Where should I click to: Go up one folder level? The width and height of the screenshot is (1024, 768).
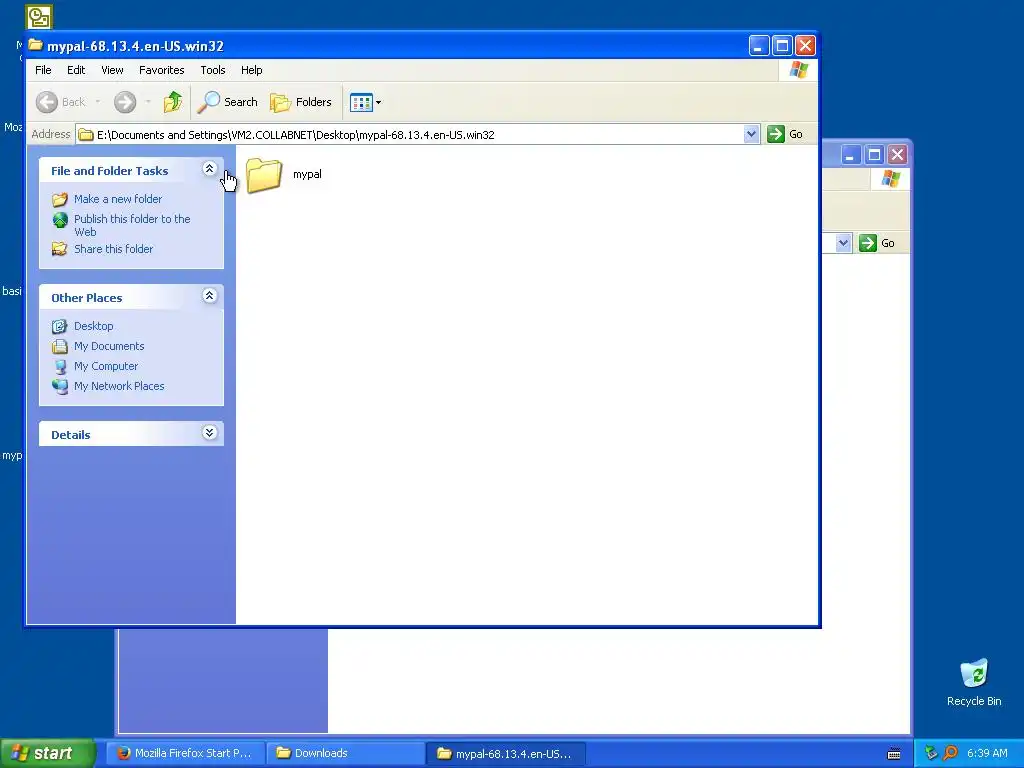(173, 102)
